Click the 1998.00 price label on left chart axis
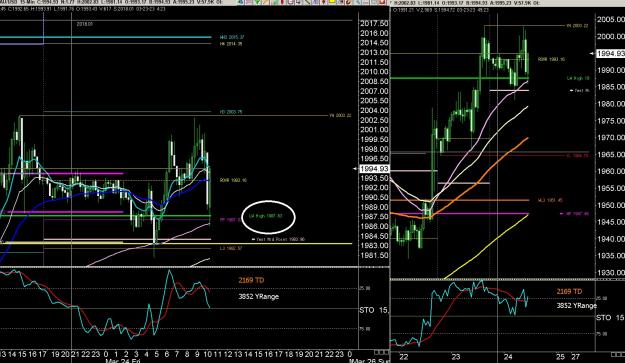The image size is (625, 363). coord(374,149)
